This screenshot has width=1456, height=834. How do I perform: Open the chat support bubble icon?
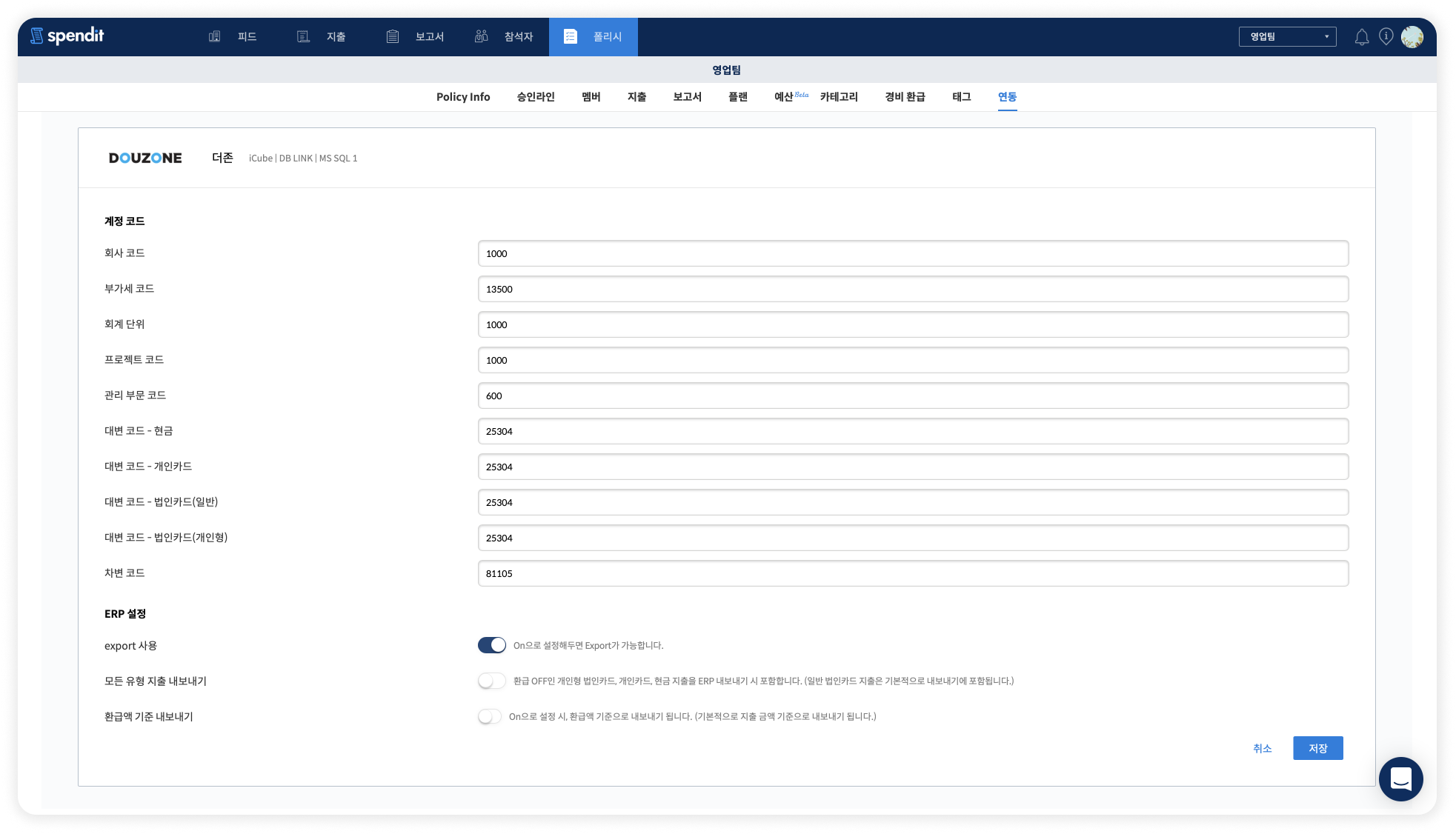pyautogui.click(x=1400, y=779)
